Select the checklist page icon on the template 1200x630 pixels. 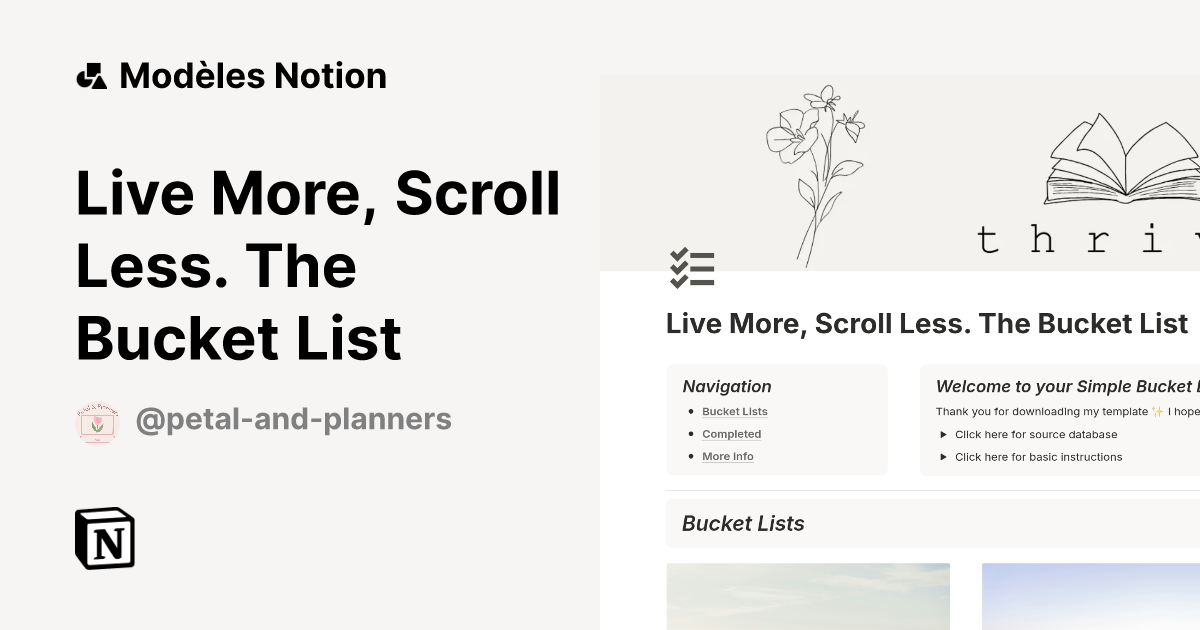(x=692, y=268)
